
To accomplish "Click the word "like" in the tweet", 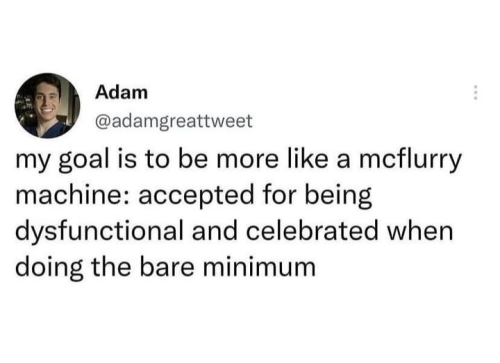I will [x=307, y=159].
